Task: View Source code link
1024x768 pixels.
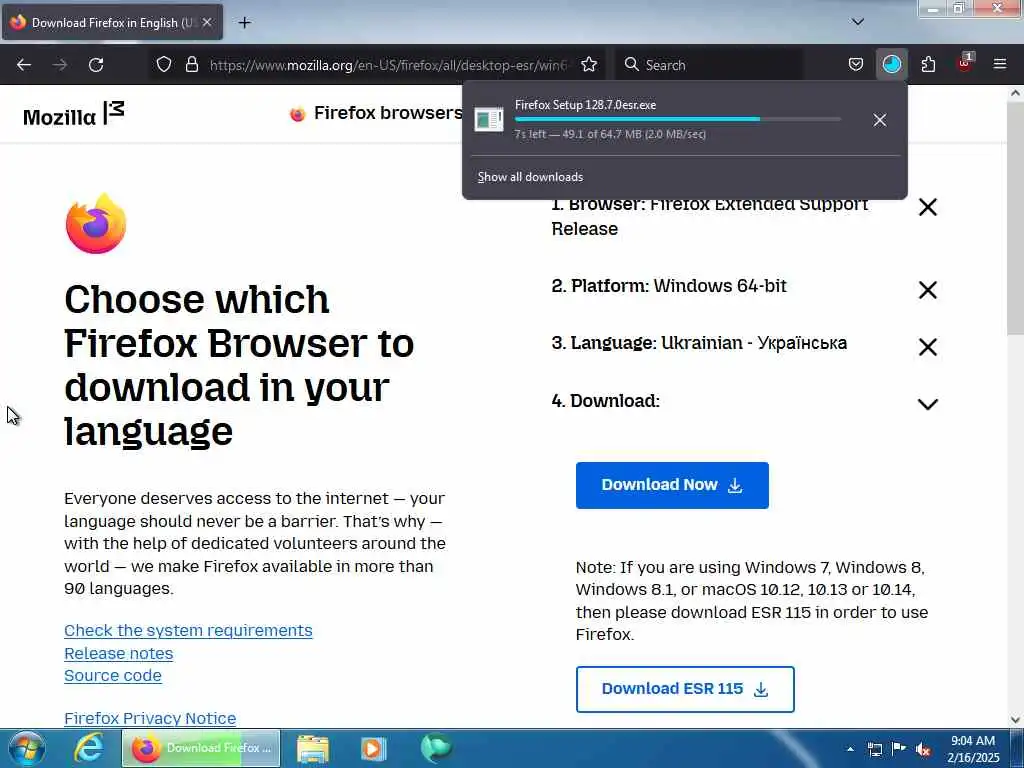Action: [112, 676]
